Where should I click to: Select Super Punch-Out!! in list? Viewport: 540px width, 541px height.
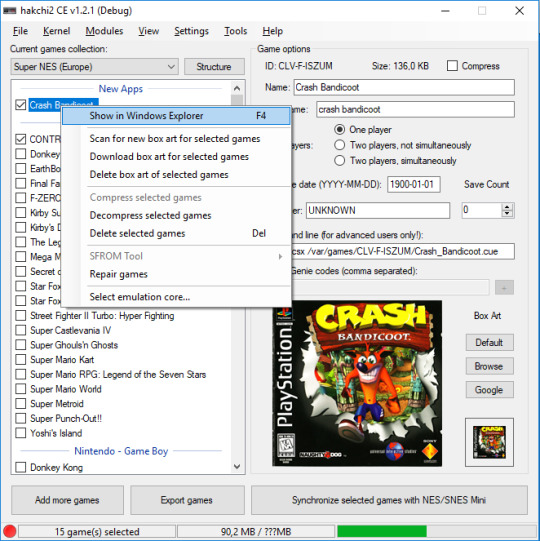tap(66, 418)
